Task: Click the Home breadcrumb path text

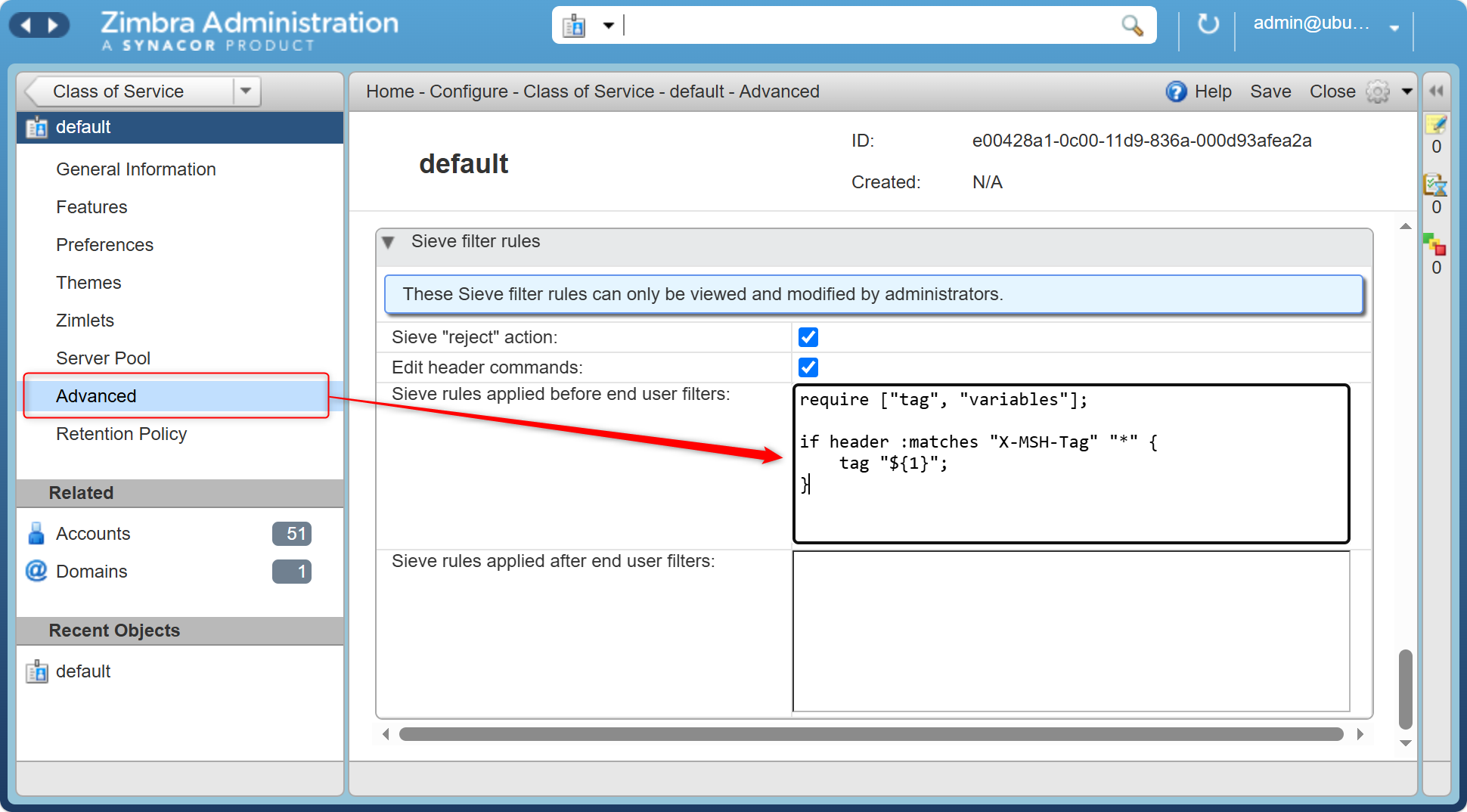Action: click(x=390, y=91)
